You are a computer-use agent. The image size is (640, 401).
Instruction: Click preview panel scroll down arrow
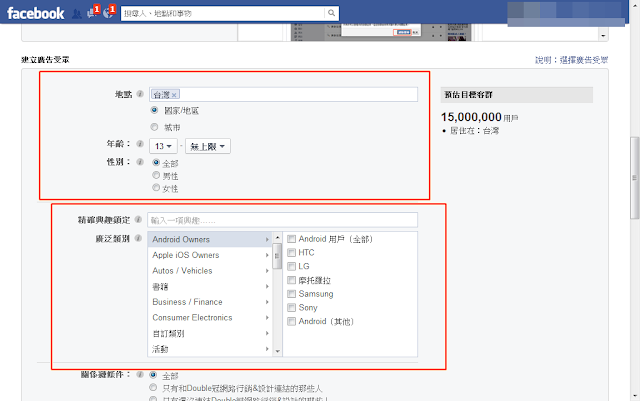(603, 36)
